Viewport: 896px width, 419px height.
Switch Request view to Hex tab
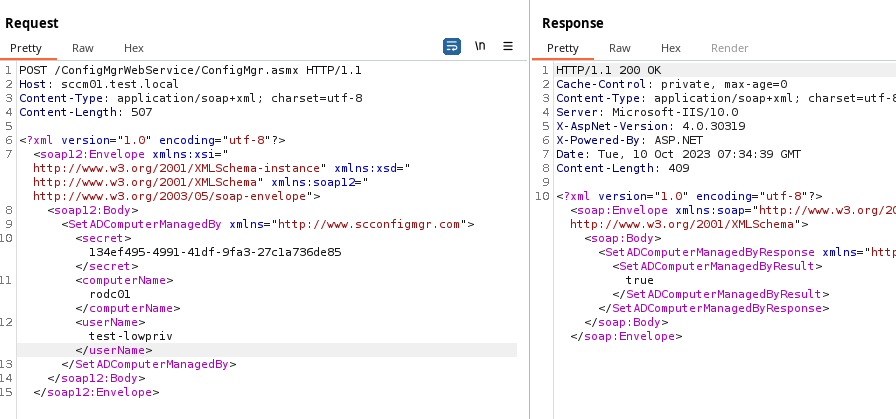coord(134,48)
